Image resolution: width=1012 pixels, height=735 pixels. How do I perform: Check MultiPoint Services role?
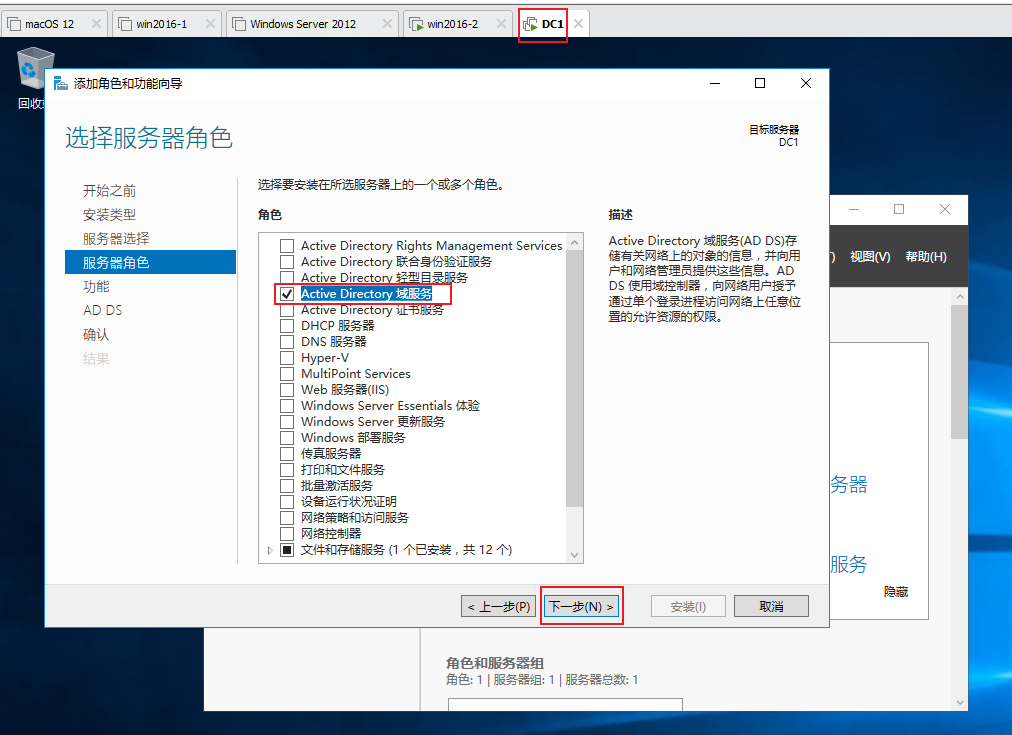pos(287,374)
